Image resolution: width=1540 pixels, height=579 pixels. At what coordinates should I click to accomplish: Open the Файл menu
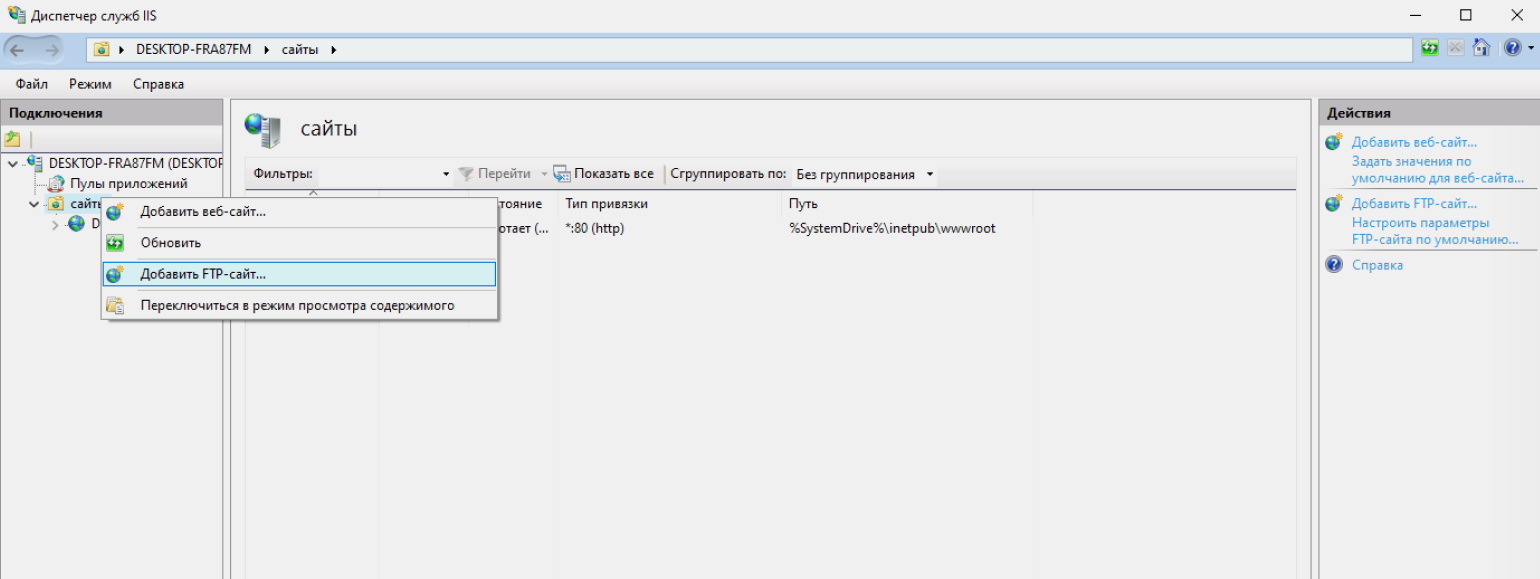pos(32,84)
